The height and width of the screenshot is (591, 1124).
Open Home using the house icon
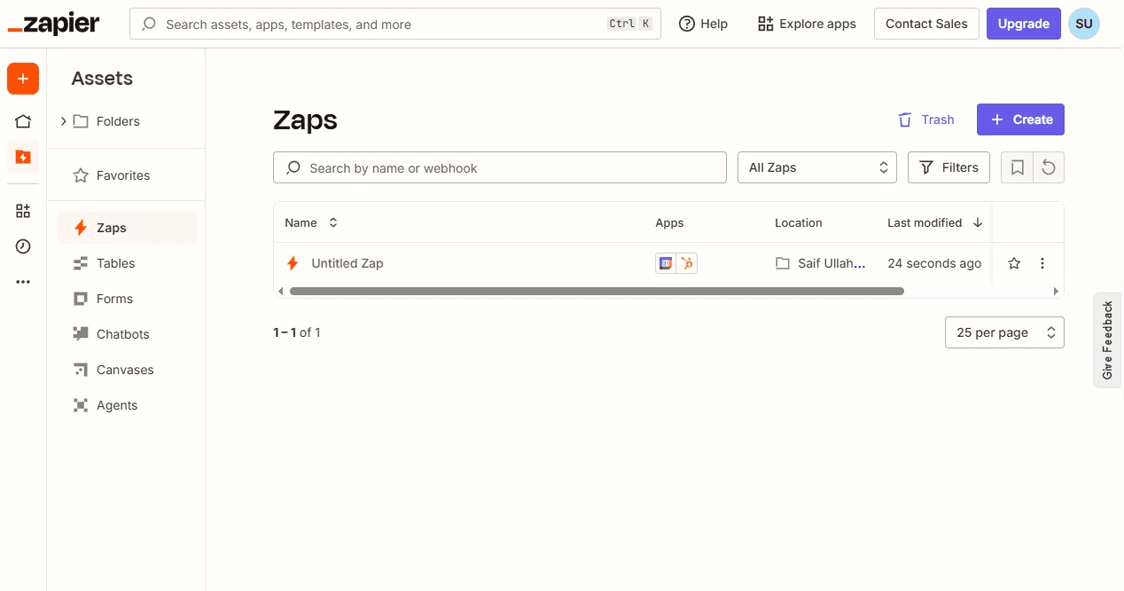(22, 120)
